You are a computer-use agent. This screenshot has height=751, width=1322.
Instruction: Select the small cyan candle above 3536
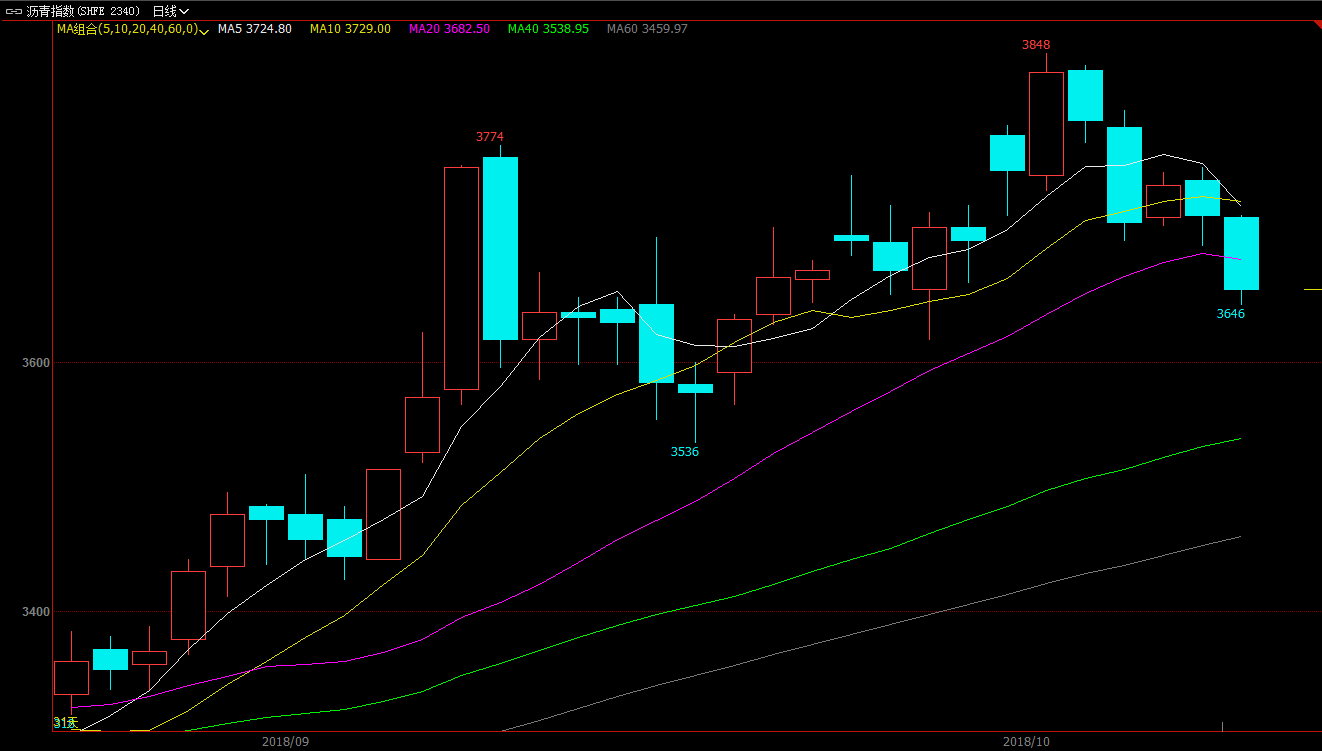[x=695, y=388]
